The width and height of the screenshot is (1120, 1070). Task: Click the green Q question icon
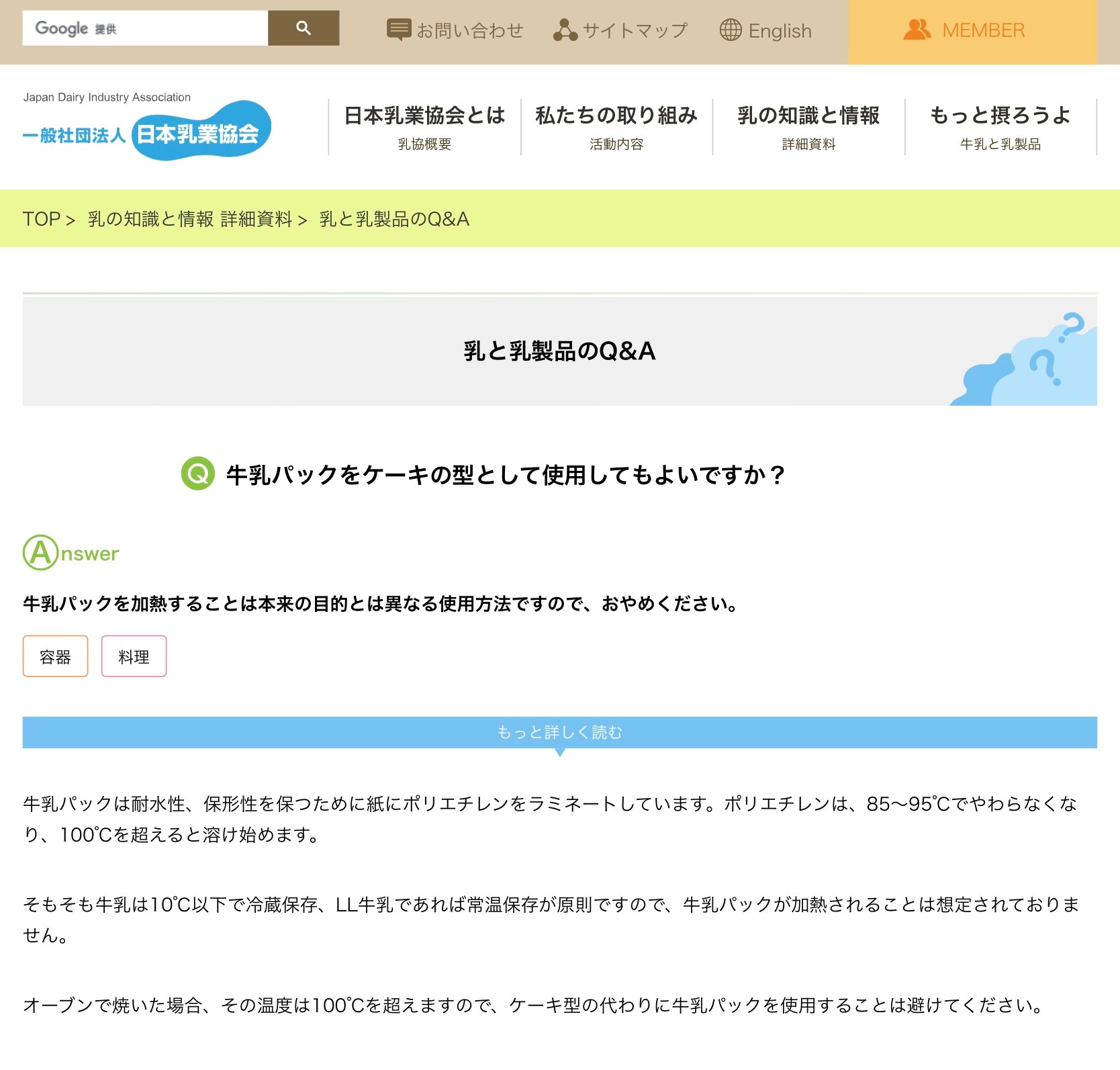198,474
